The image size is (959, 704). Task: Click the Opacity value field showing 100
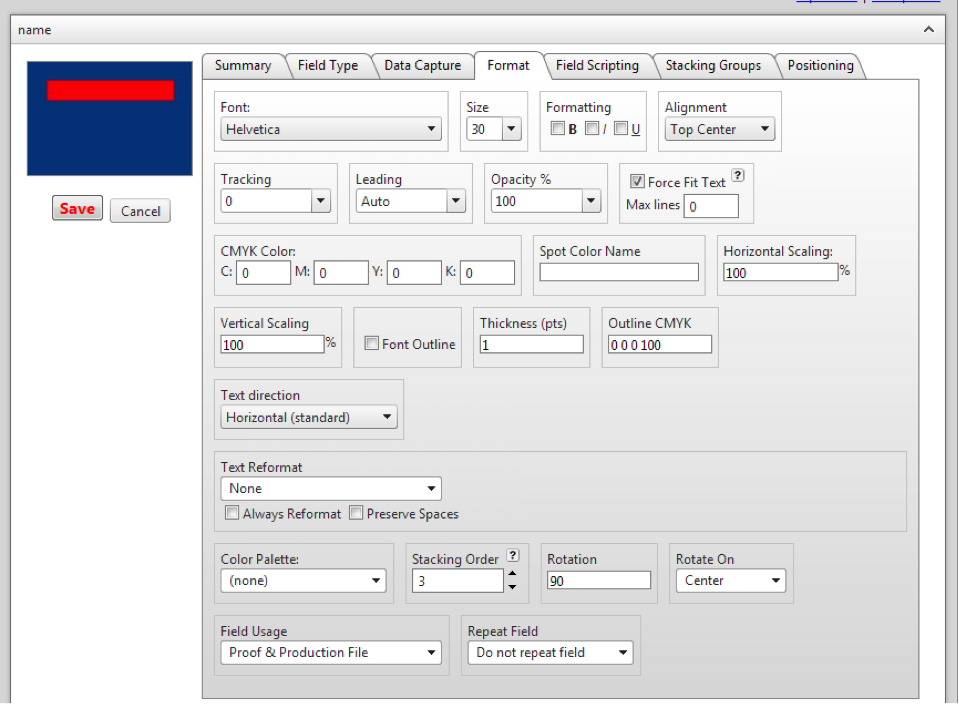coord(536,201)
